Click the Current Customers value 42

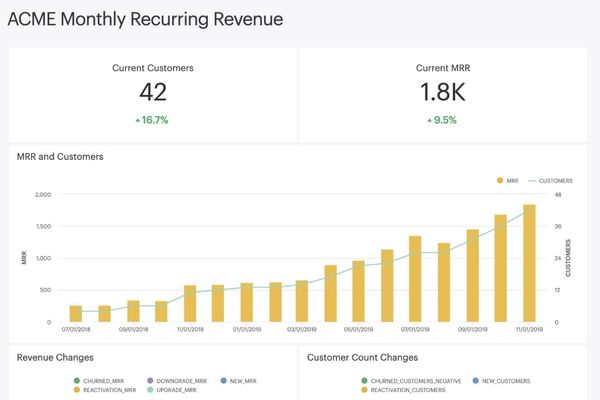(153, 92)
